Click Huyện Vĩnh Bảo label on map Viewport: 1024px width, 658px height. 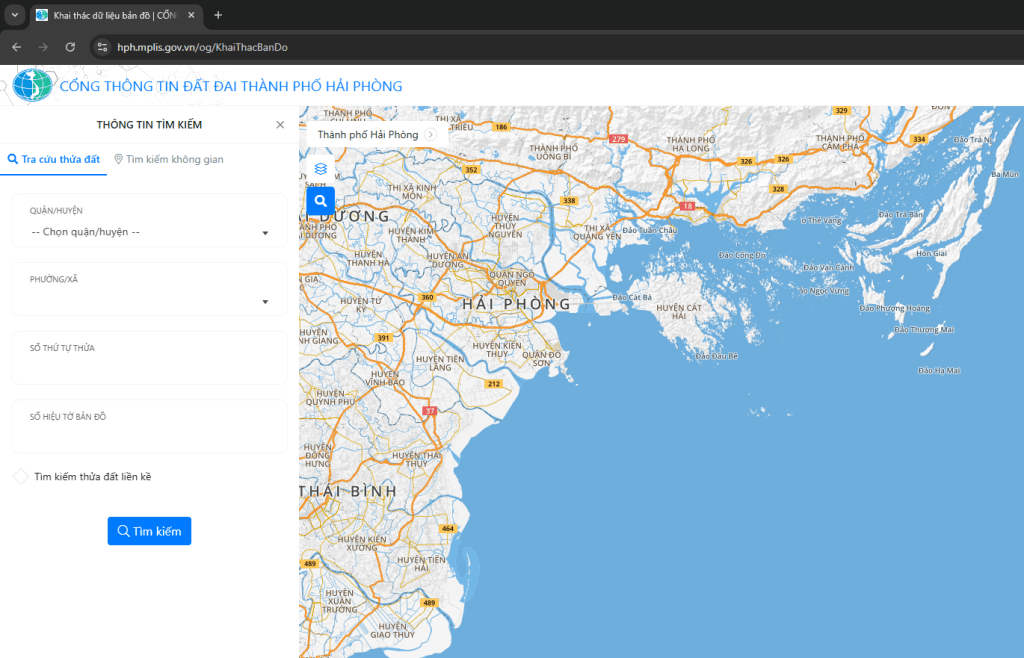[x=385, y=378]
